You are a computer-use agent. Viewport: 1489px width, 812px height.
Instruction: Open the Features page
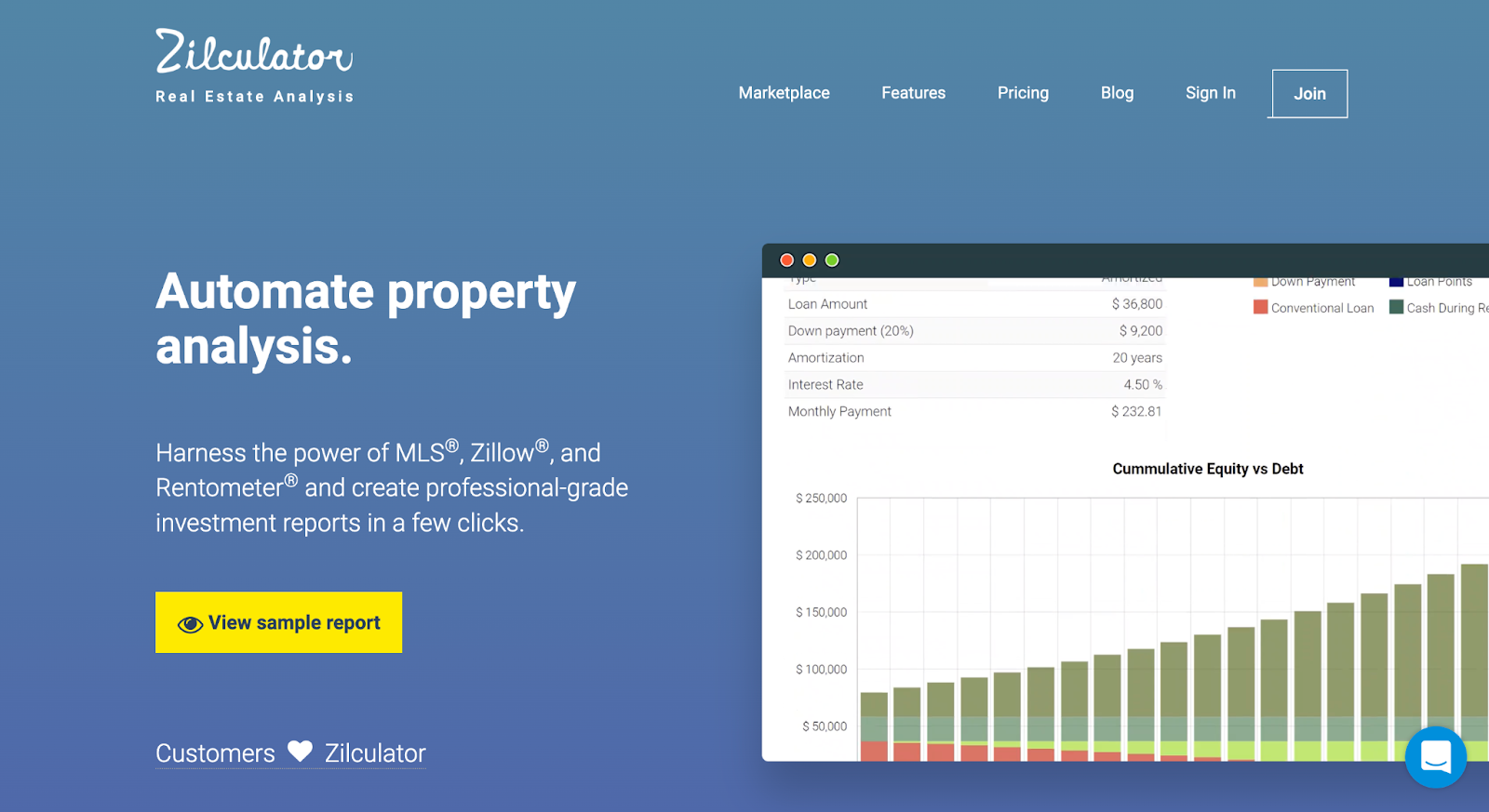[x=913, y=93]
